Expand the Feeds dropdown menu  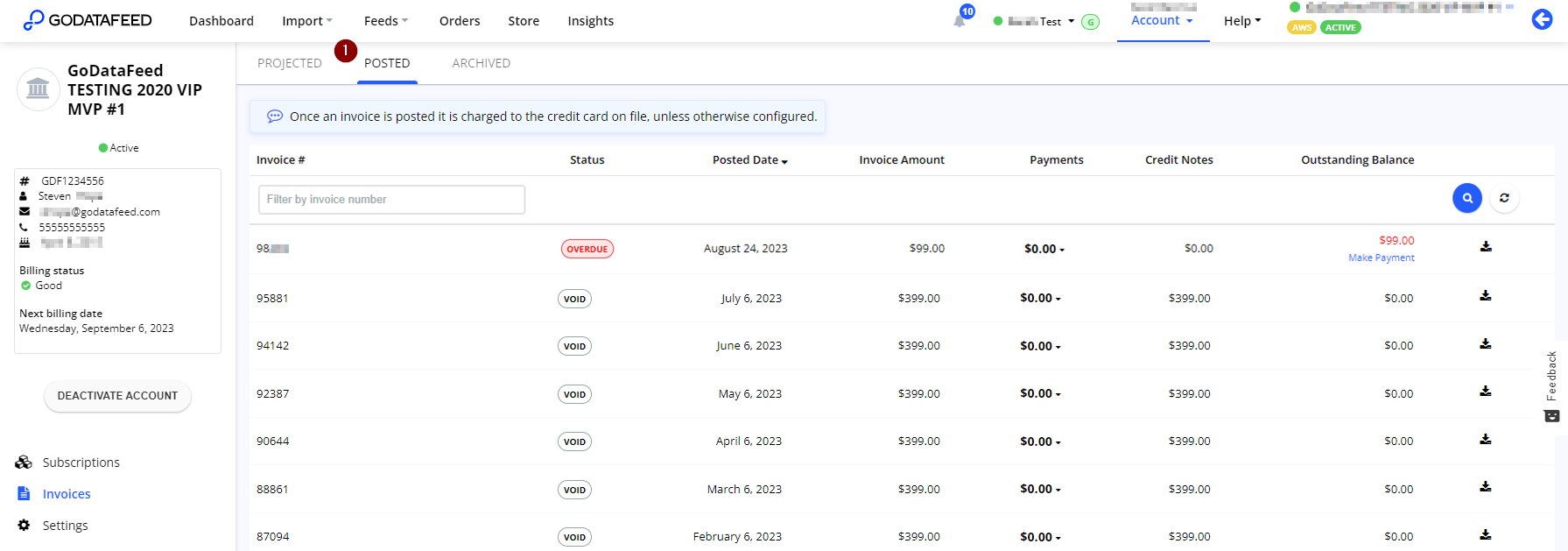[385, 21]
